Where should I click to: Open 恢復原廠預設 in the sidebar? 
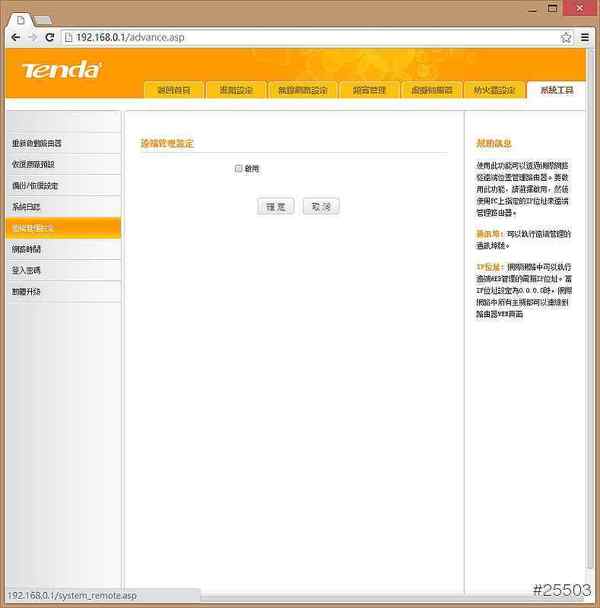[64, 164]
